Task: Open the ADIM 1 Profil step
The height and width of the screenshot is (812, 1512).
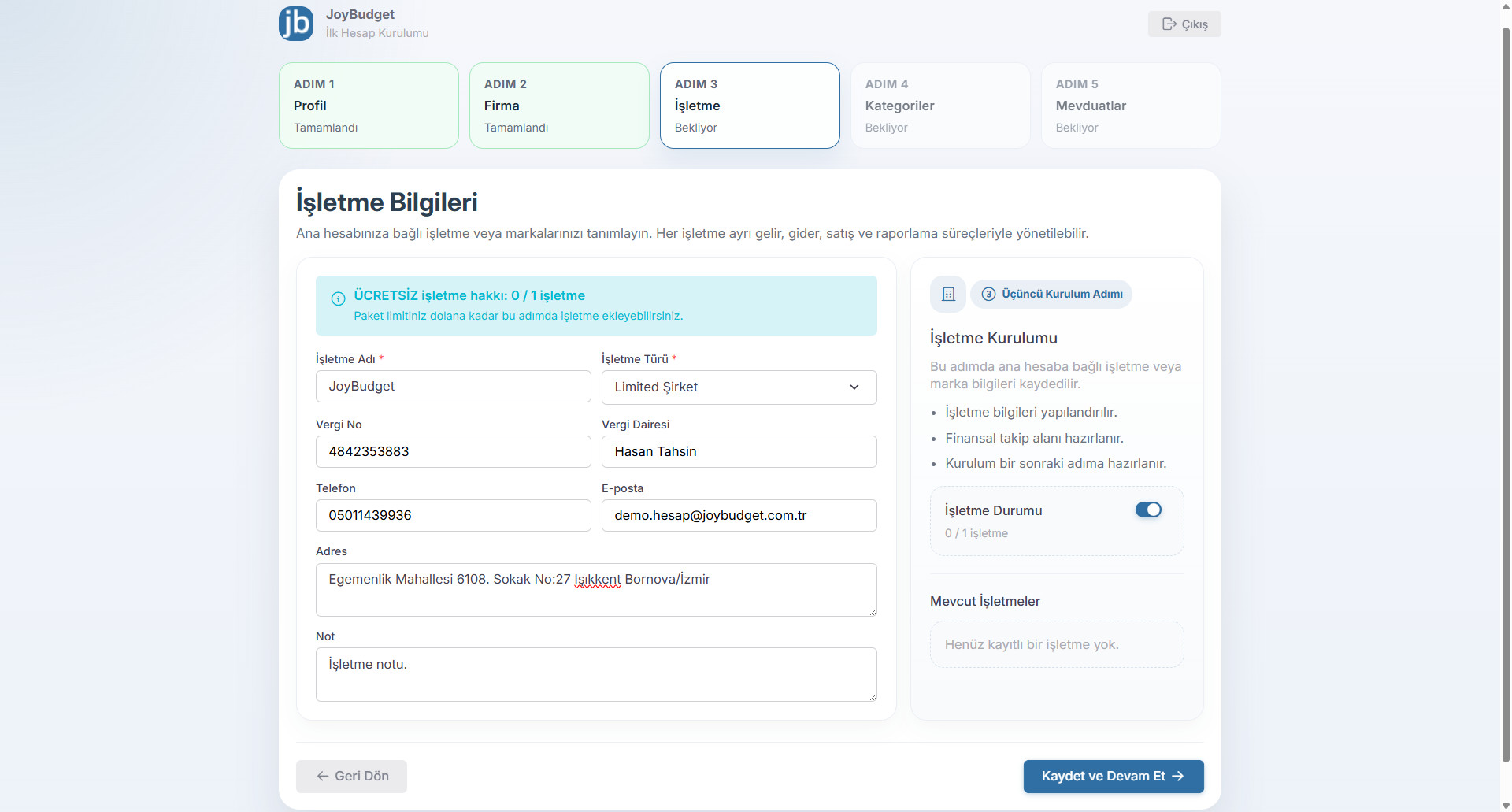Action: pyautogui.click(x=369, y=106)
